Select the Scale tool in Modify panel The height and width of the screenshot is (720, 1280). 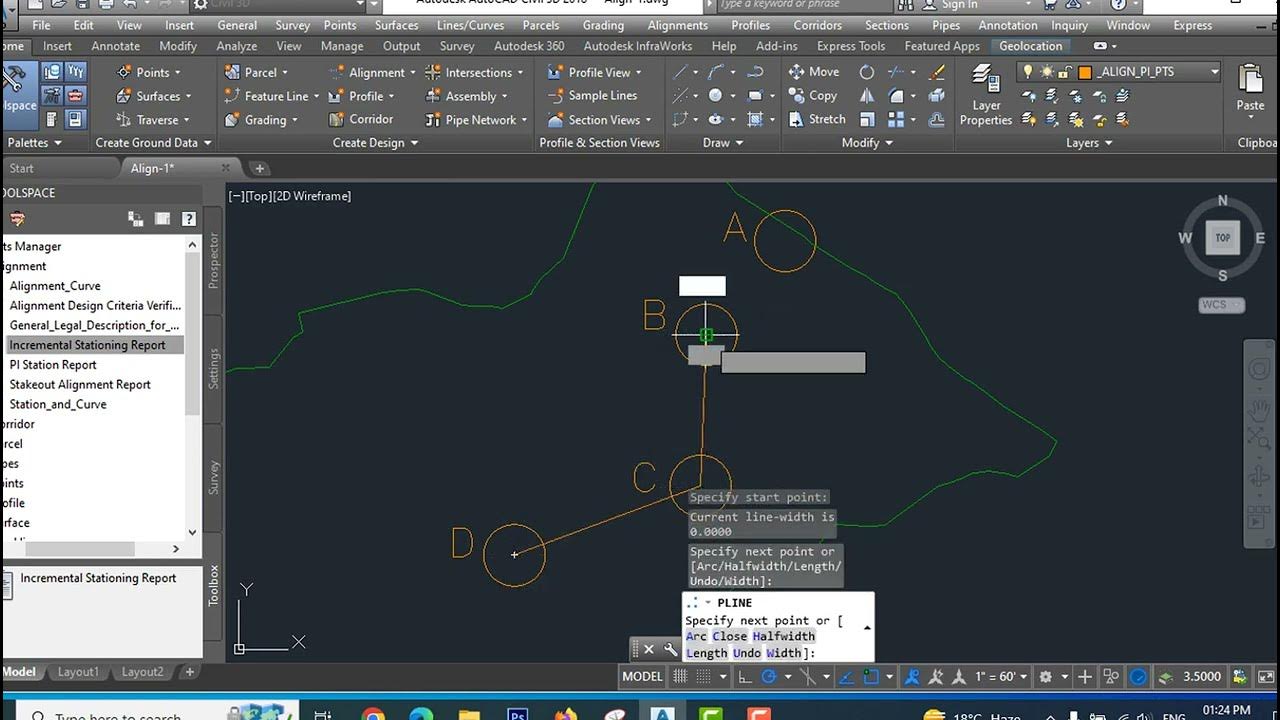[x=867, y=119]
